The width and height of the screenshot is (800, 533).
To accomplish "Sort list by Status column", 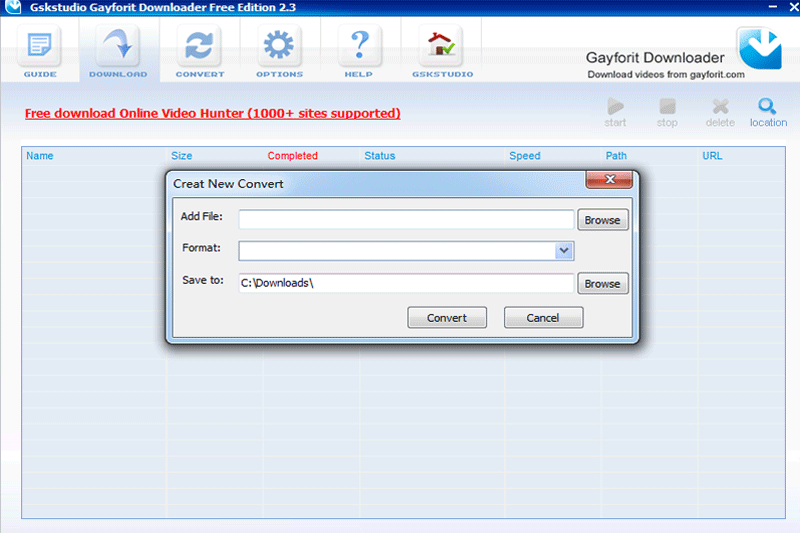I will tap(380, 156).
